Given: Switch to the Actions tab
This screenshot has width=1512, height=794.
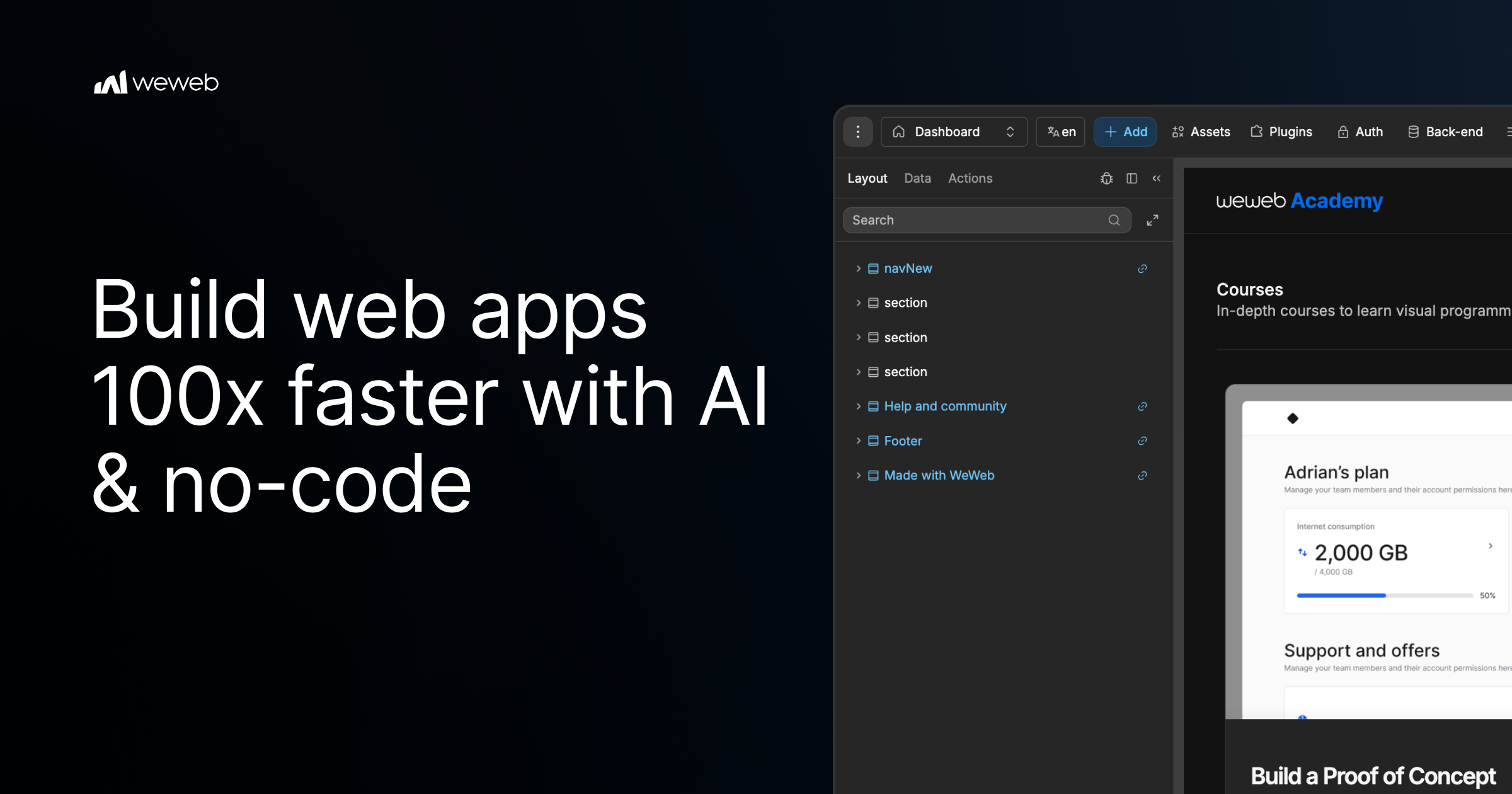Looking at the screenshot, I should [970, 178].
